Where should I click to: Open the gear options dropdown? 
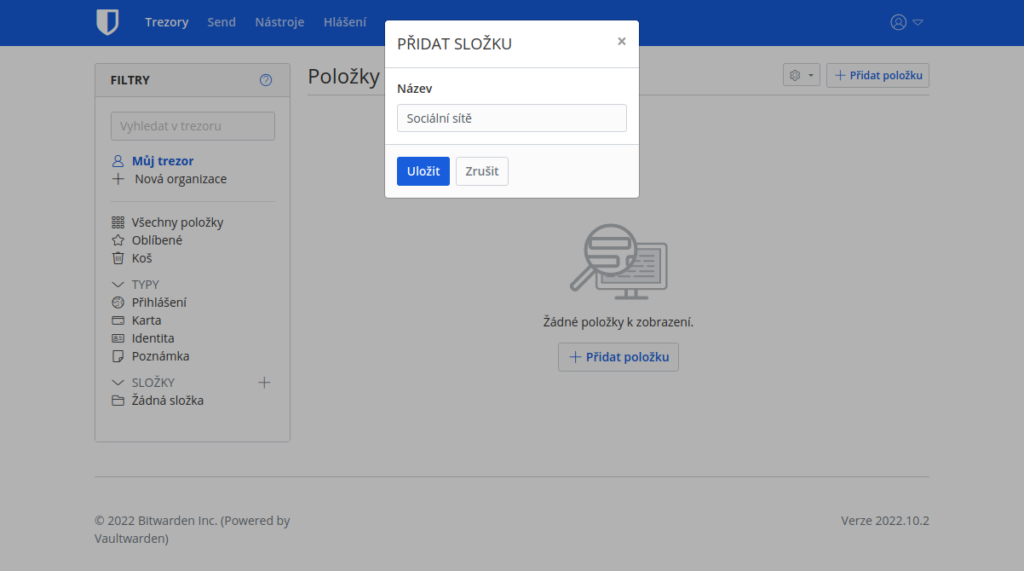pyautogui.click(x=801, y=75)
